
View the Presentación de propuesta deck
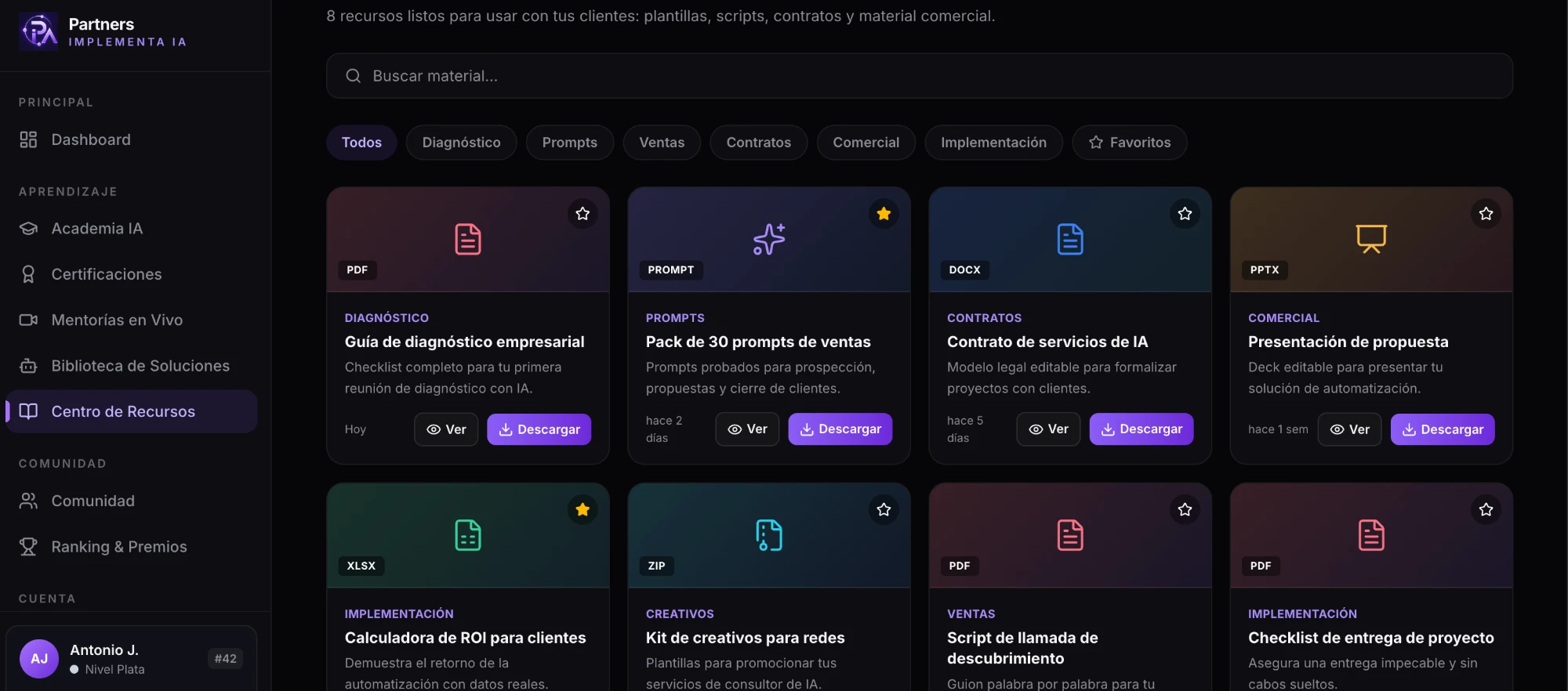pyautogui.click(x=1349, y=429)
